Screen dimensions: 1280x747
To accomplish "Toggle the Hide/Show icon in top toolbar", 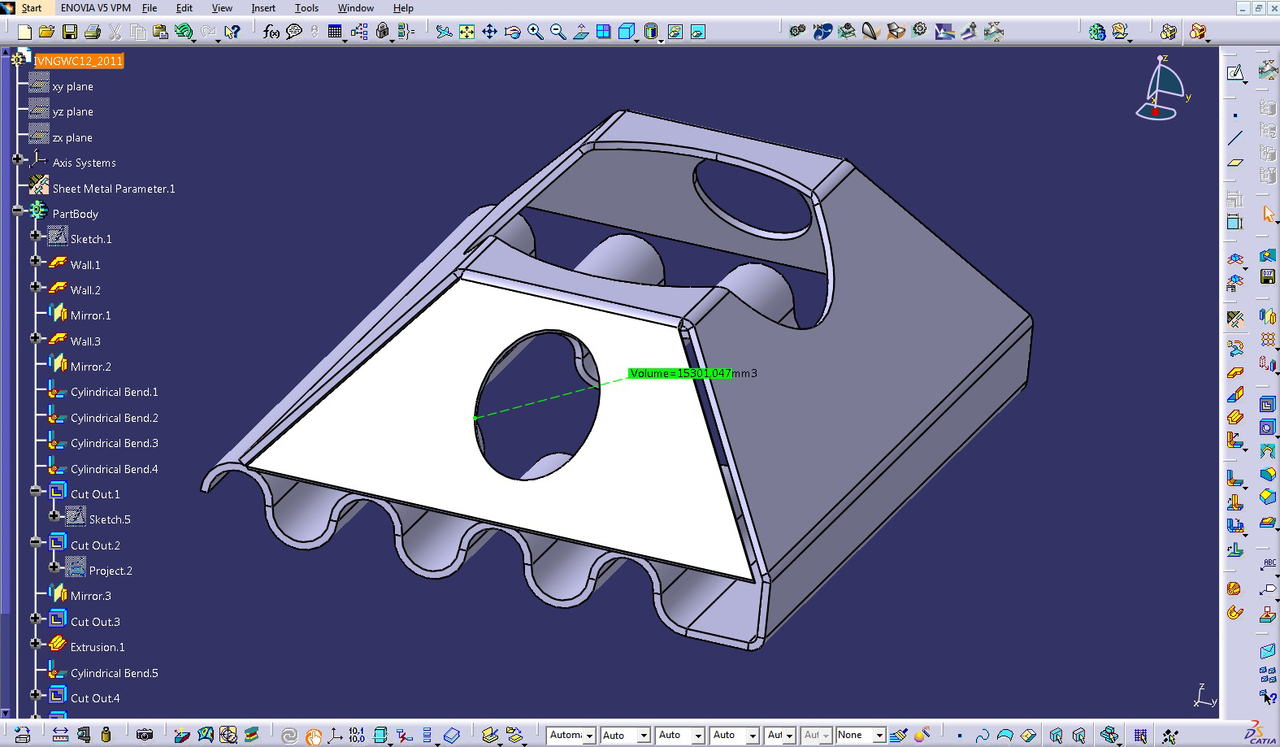I will 674,32.
